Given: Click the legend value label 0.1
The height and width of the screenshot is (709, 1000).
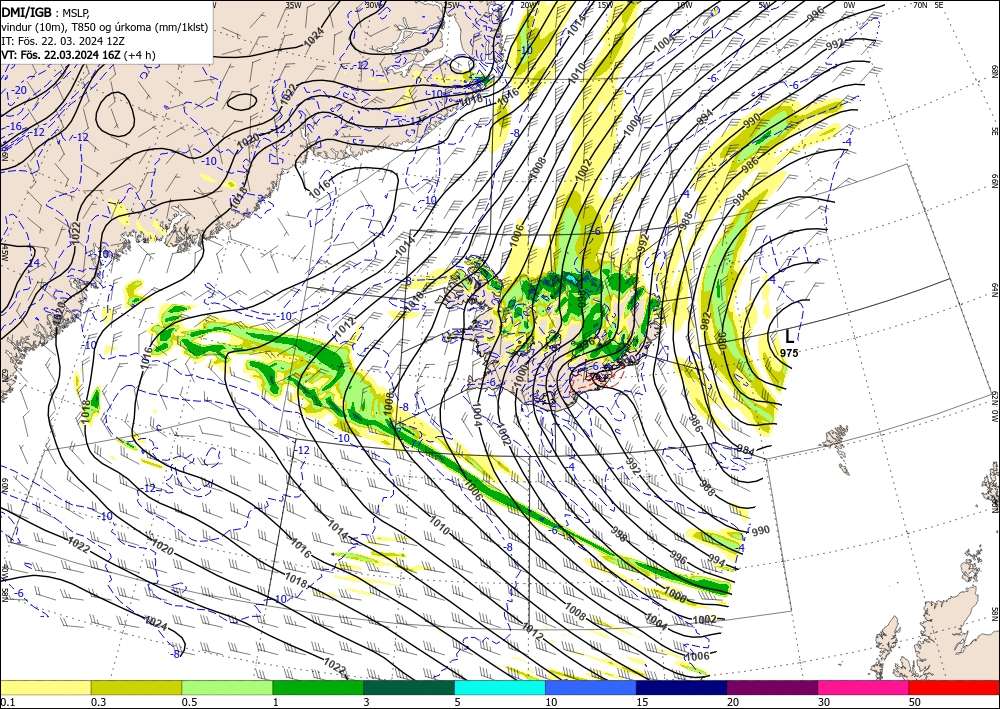Looking at the screenshot, I should click(x=6, y=702).
